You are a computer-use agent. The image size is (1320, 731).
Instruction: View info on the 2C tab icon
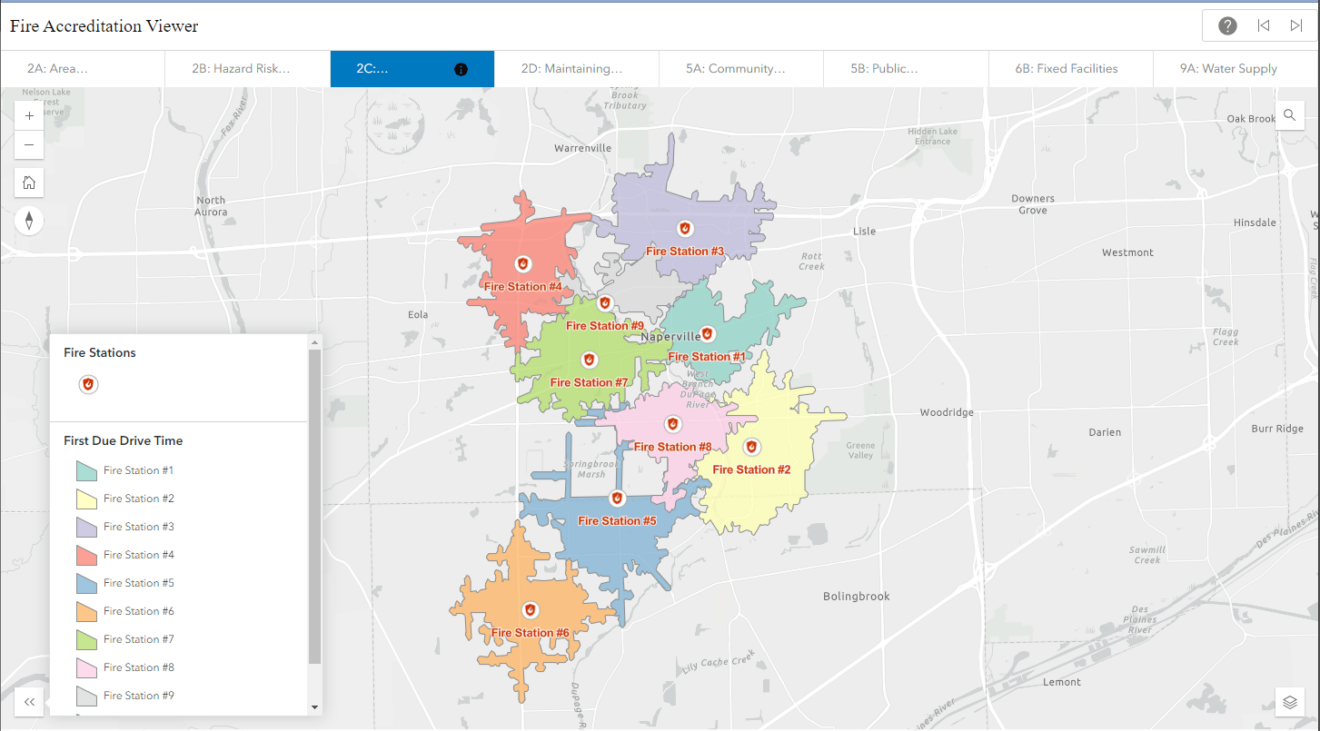coord(460,69)
